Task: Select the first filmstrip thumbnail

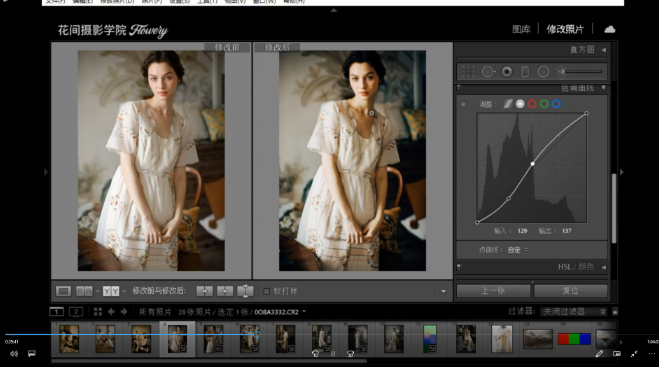Action: (69, 339)
